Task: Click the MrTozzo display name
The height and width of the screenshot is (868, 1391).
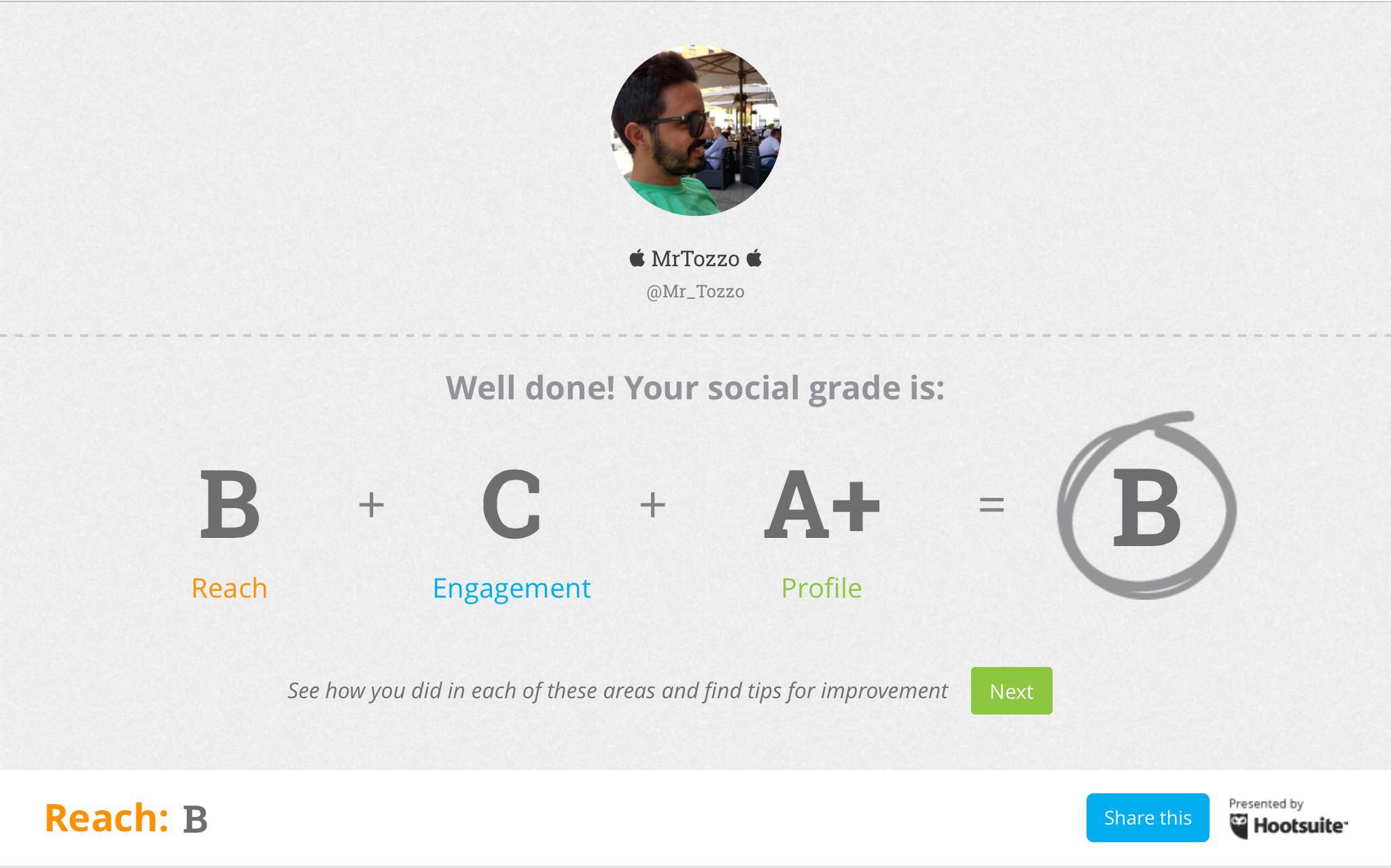Action: 695,259
